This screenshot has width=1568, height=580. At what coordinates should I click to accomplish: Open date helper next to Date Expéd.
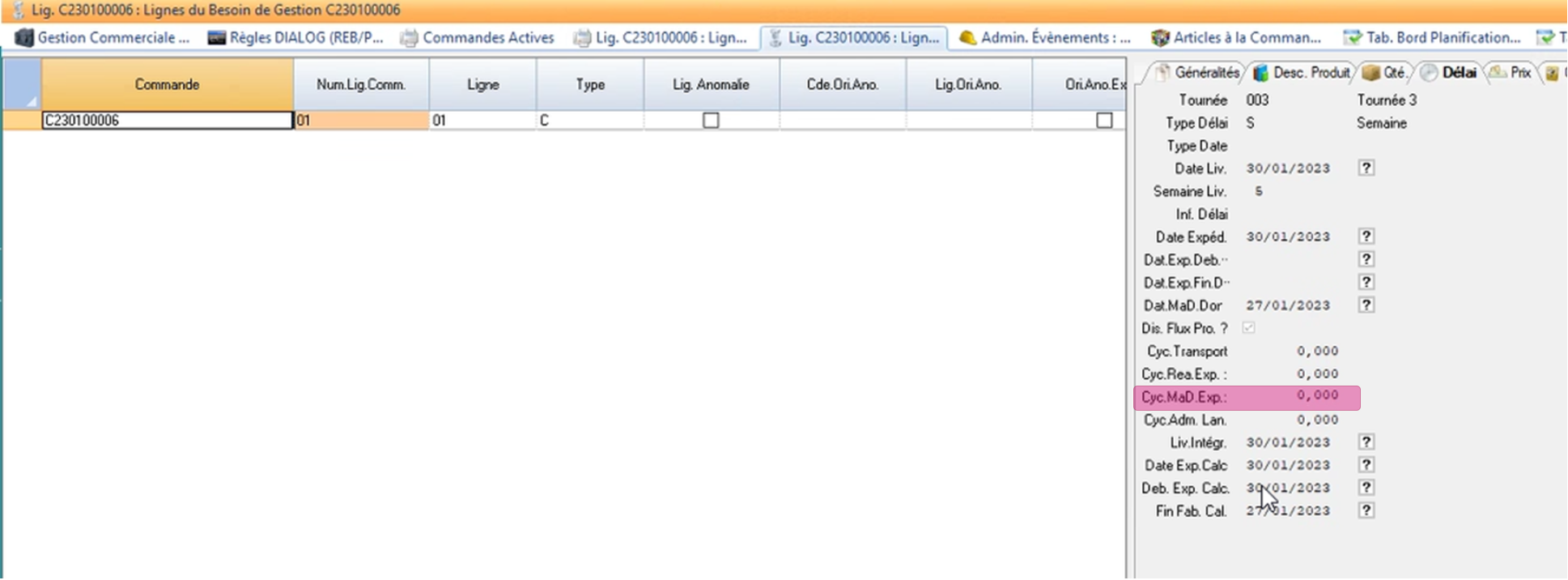pos(1366,237)
